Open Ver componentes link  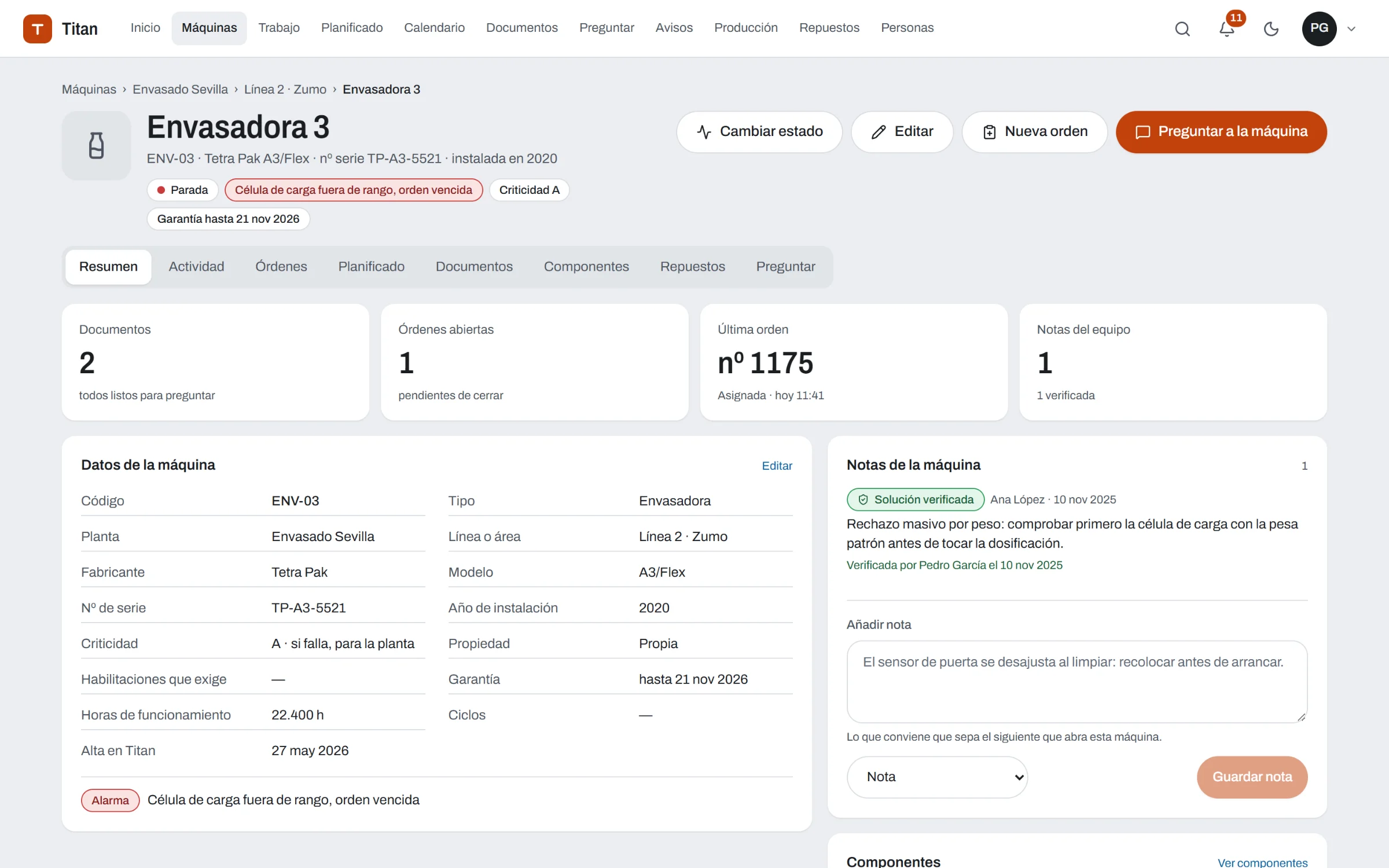point(1262,862)
